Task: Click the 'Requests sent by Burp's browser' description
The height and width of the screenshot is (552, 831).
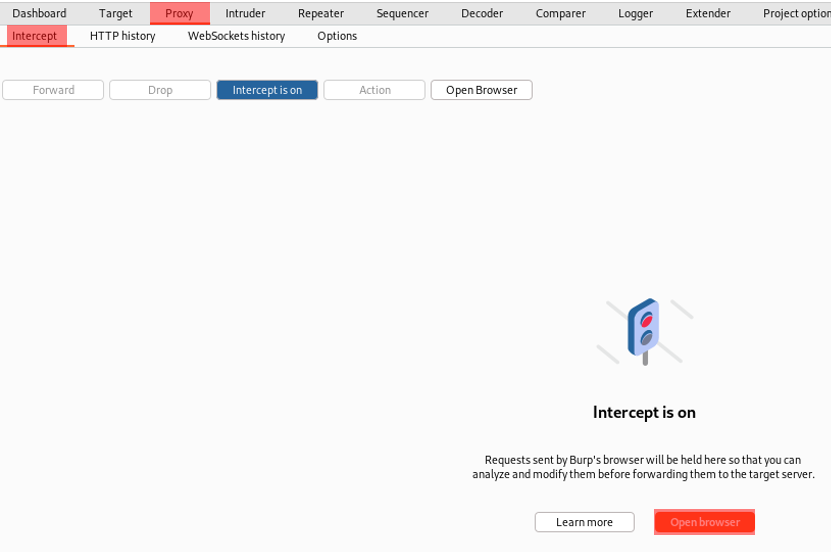Action: pos(643,467)
